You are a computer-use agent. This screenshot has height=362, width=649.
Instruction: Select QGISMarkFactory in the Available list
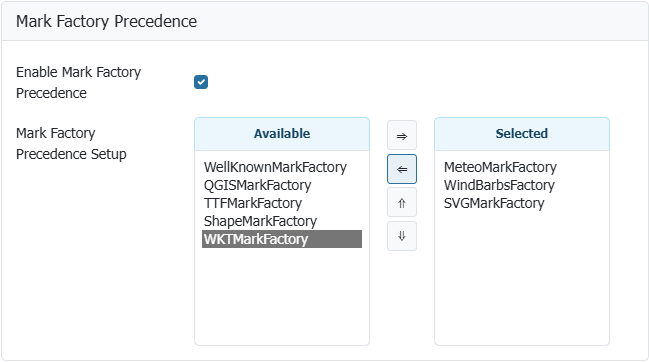click(281, 185)
